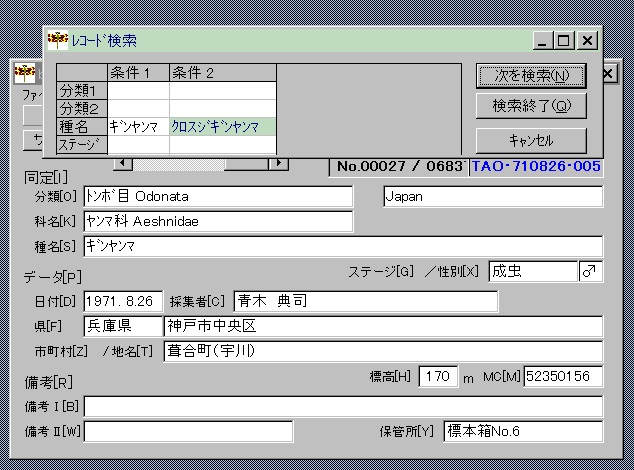Select the 条件 1 column header

(x=138, y=73)
